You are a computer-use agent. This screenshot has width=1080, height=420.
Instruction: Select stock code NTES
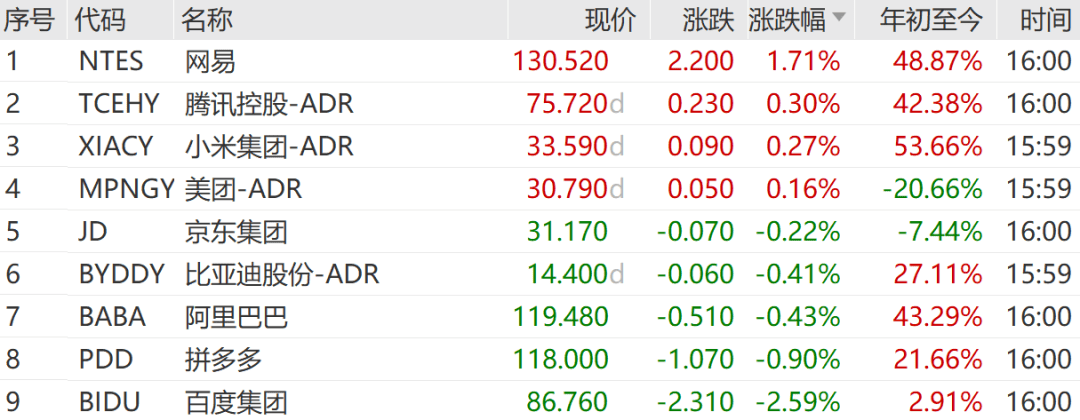(112, 62)
